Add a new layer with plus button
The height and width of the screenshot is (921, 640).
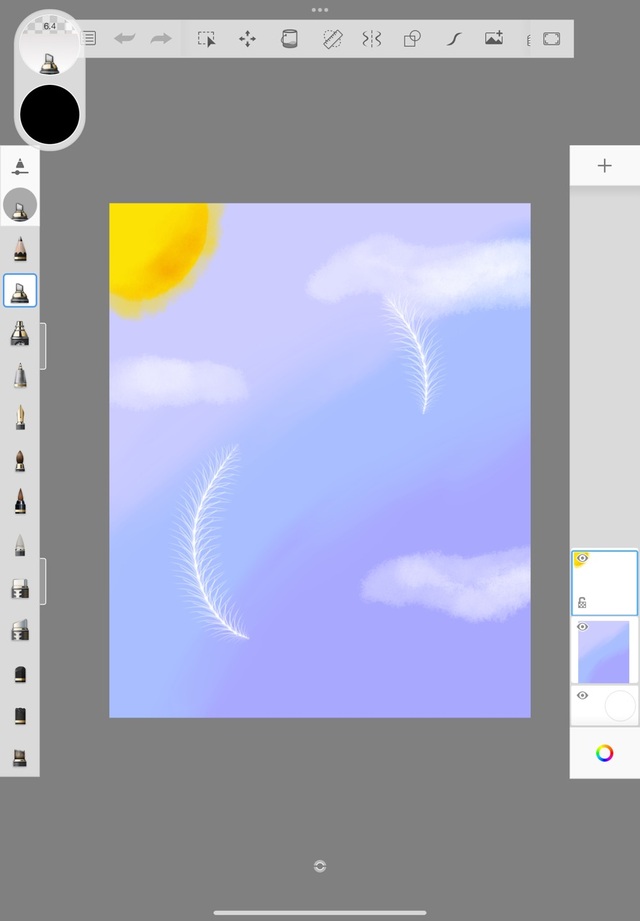click(x=604, y=166)
